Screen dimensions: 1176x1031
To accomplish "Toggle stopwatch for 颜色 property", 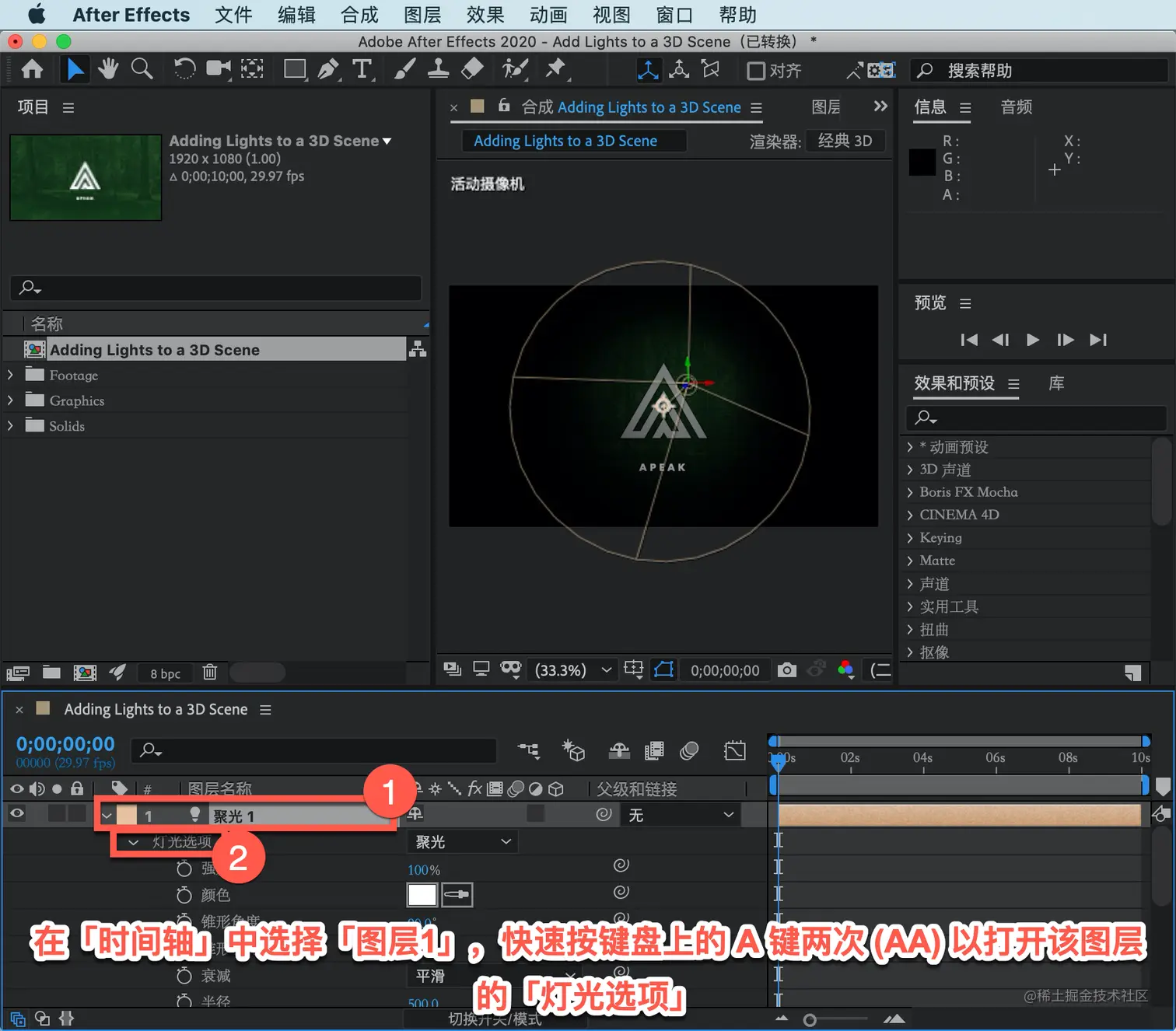I will (x=184, y=895).
